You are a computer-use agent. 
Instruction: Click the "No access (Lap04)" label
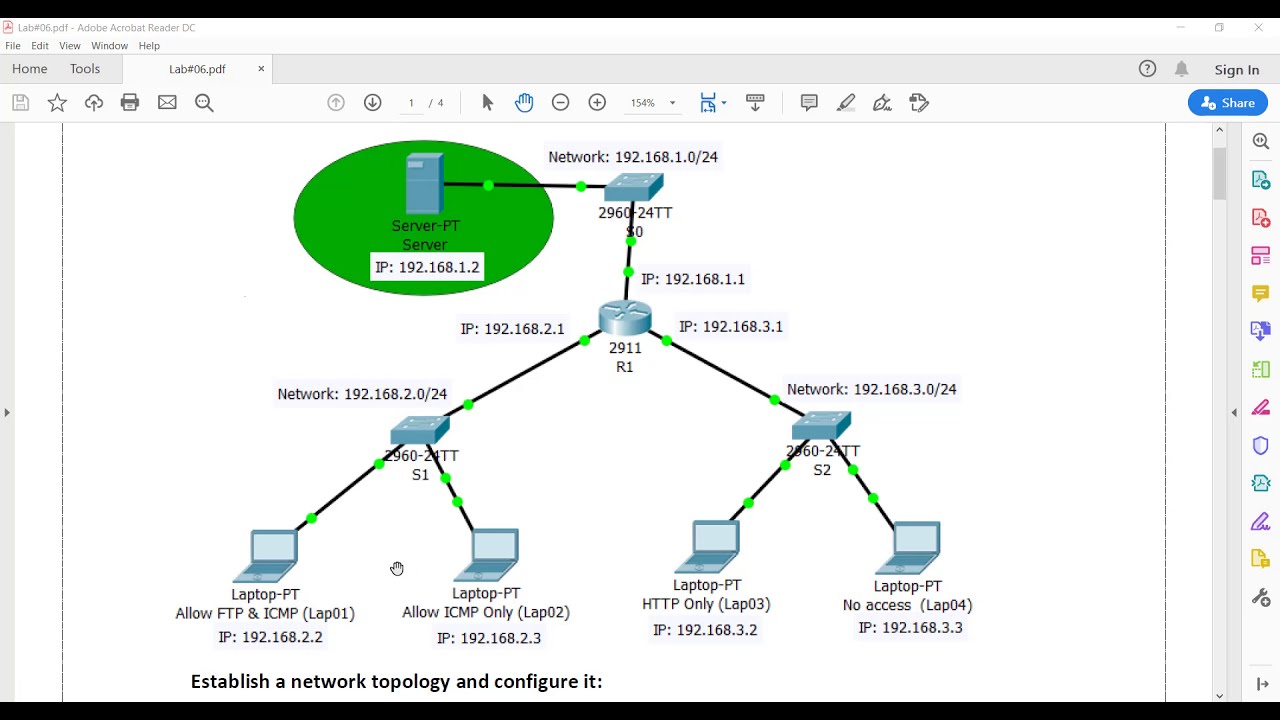point(908,605)
